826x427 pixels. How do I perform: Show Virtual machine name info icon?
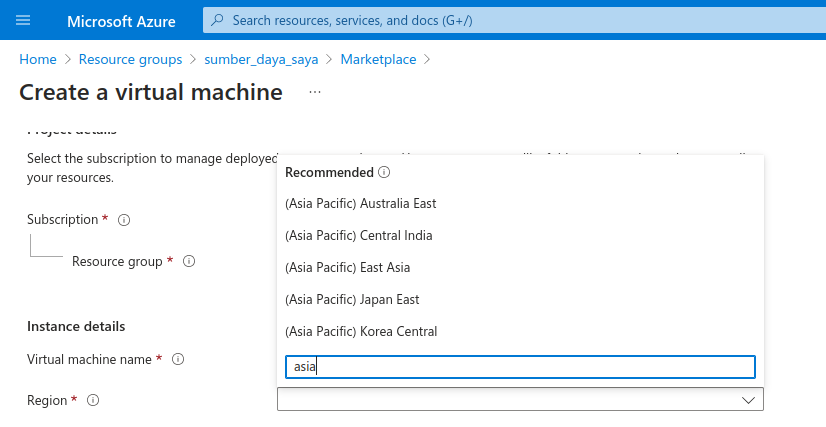point(178,359)
